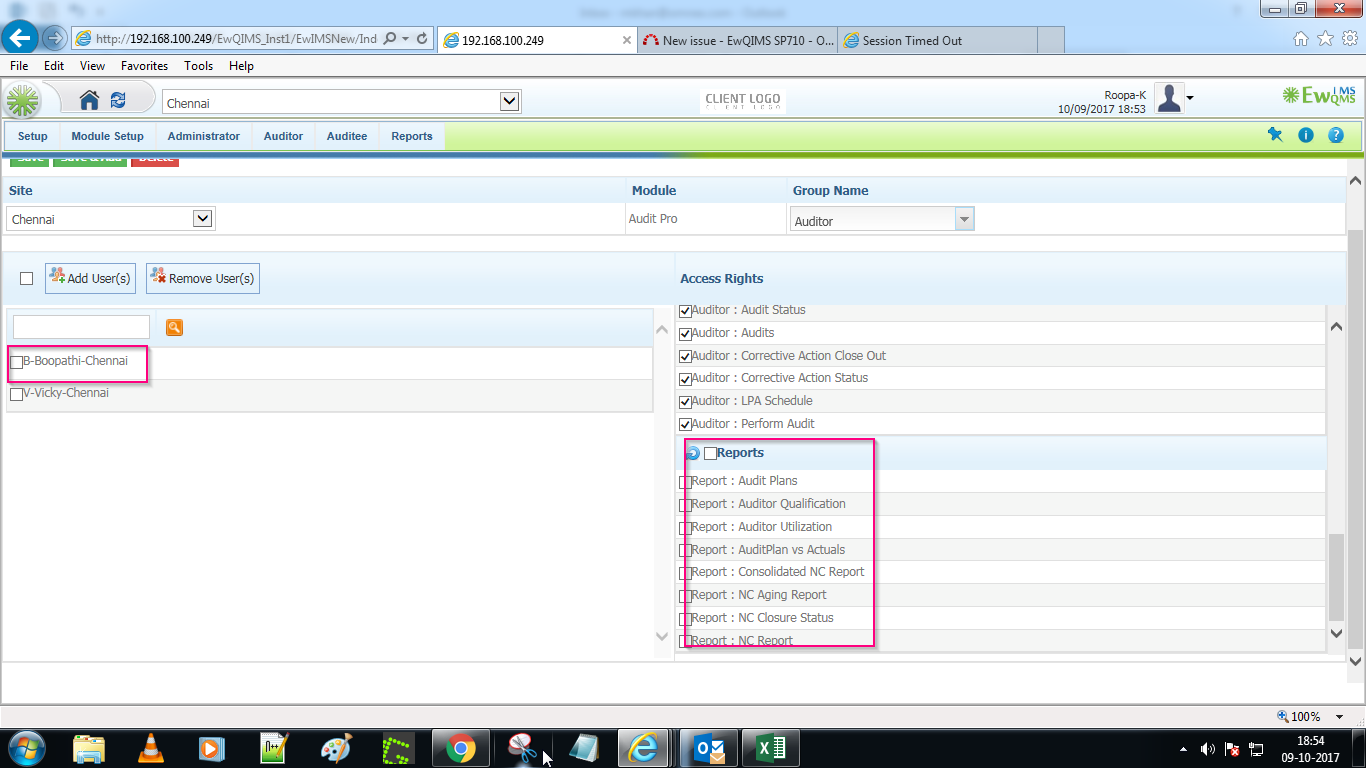Open IE Favorites menu

coord(145,66)
